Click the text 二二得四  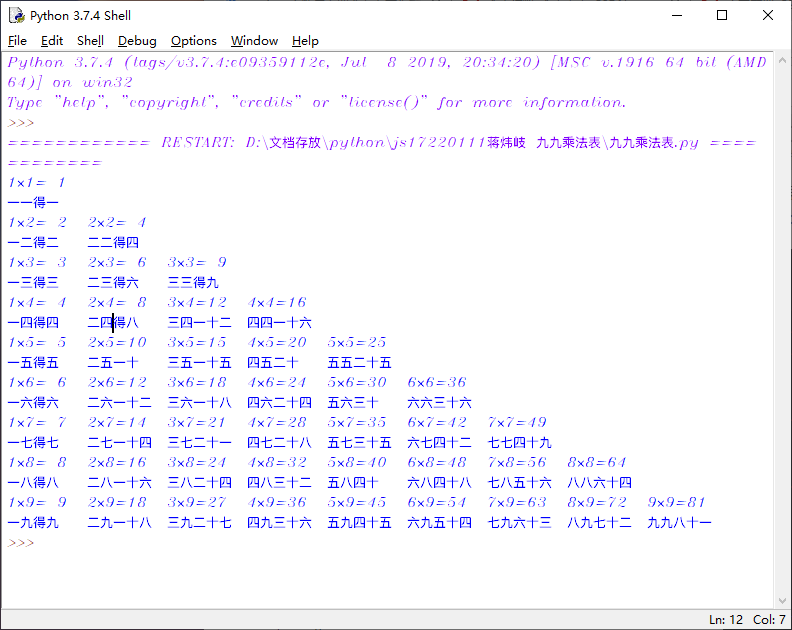pos(113,243)
